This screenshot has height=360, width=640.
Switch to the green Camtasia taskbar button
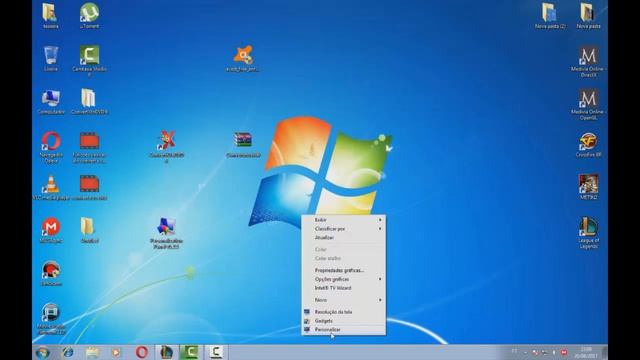coord(190,352)
